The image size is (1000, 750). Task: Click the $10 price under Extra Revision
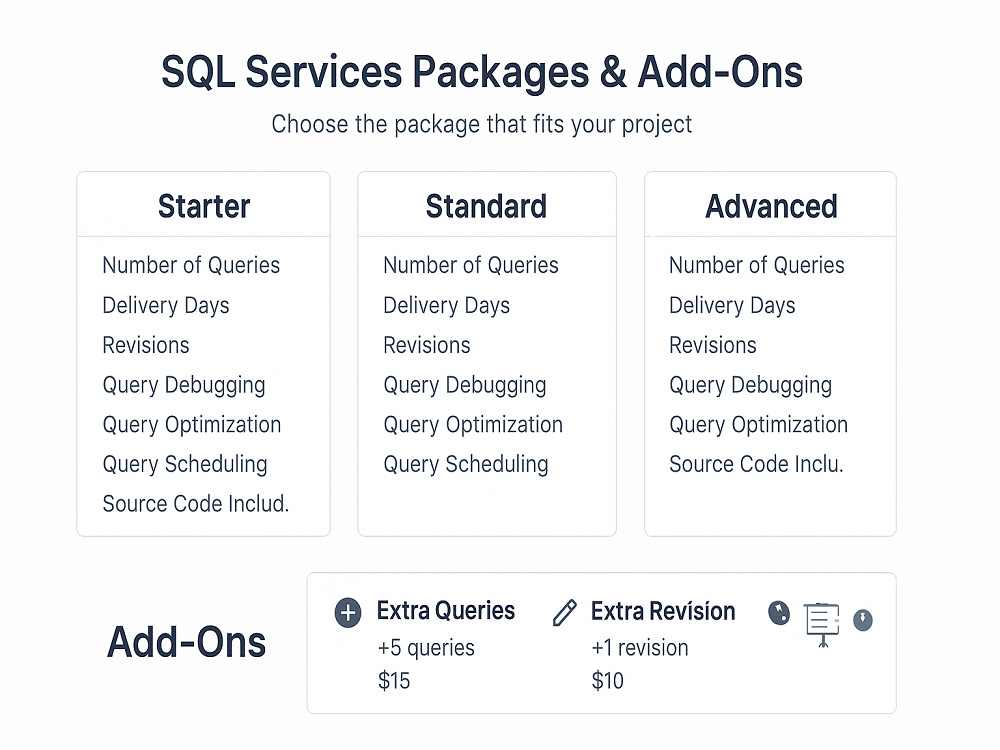coord(608,681)
